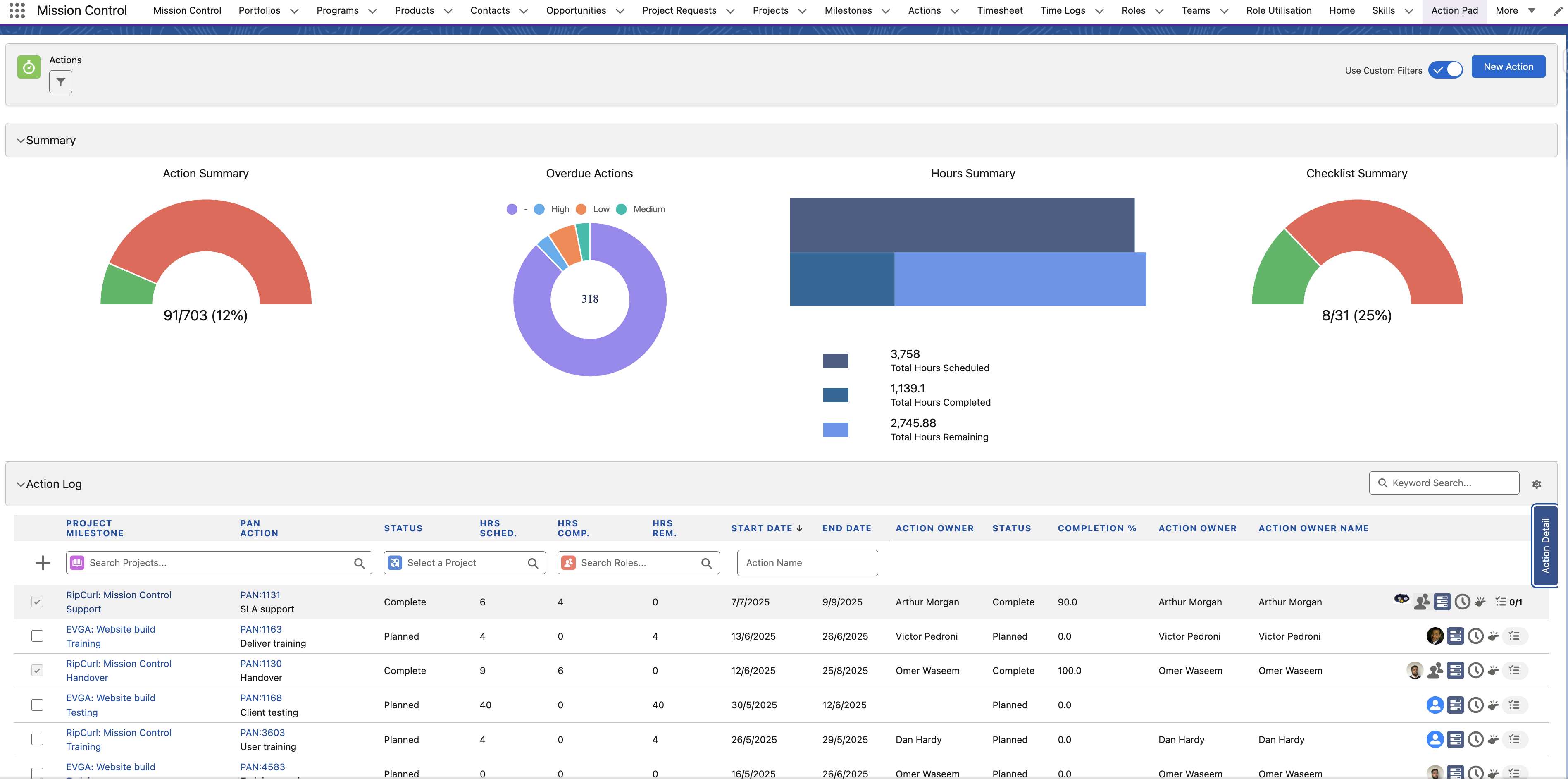Click the contributors people icon in PAN:1131 row

pos(1422,602)
